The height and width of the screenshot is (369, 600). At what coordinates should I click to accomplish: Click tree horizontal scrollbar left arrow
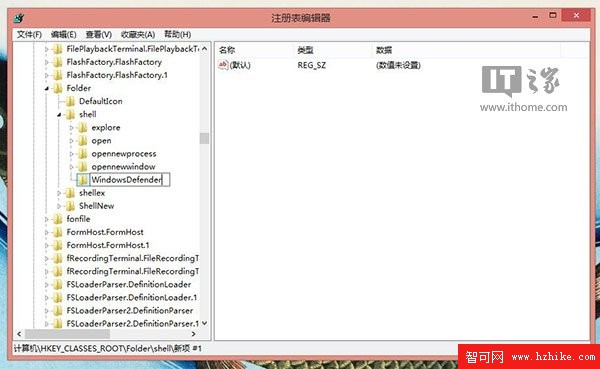coord(19,334)
